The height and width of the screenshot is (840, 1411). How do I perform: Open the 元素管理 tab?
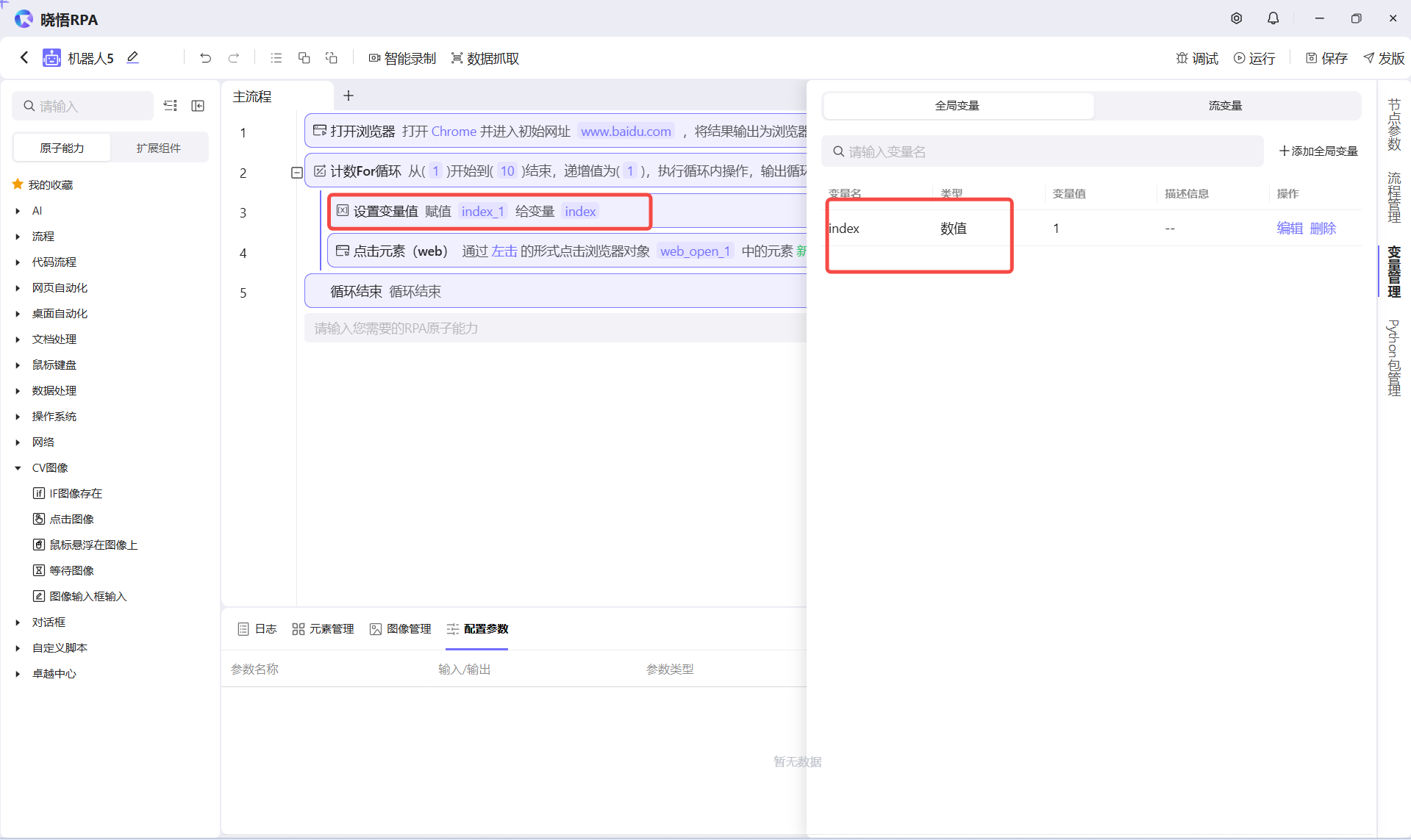(323, 629)
